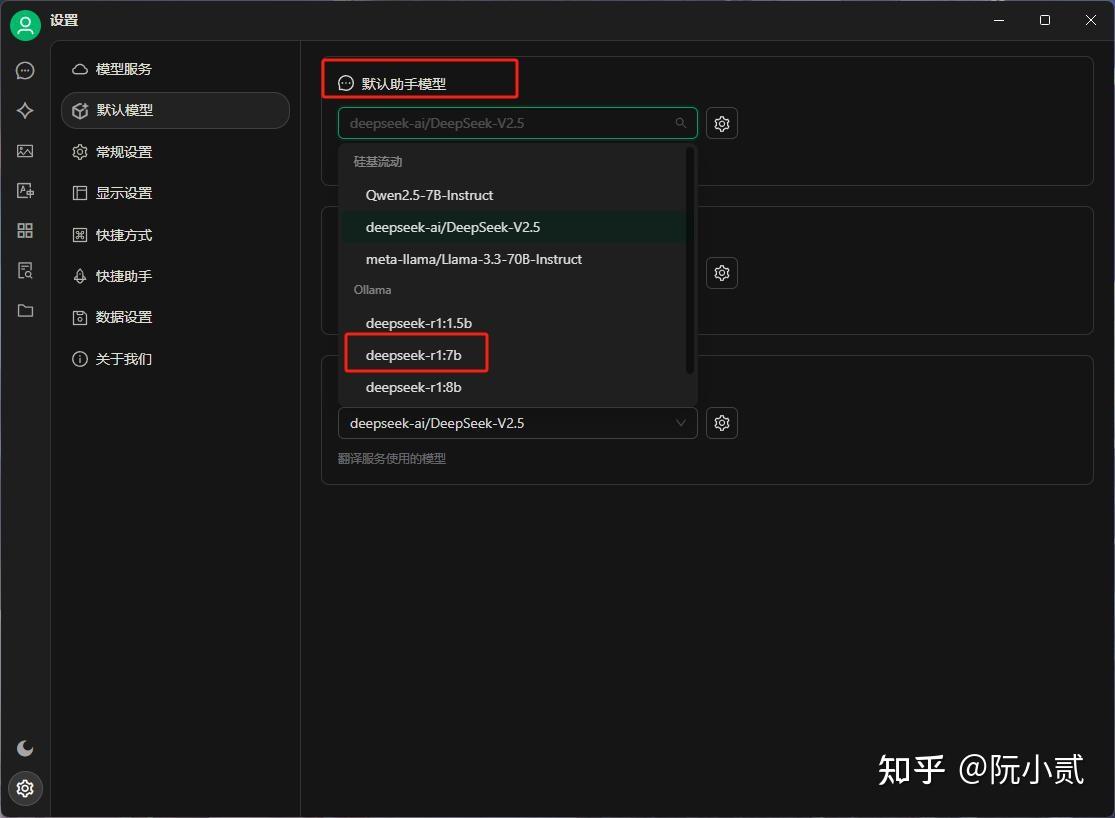Click the 翻译服务使用的模型 description text
This screenshot has height=818, width=1115.
coord(392,459)
